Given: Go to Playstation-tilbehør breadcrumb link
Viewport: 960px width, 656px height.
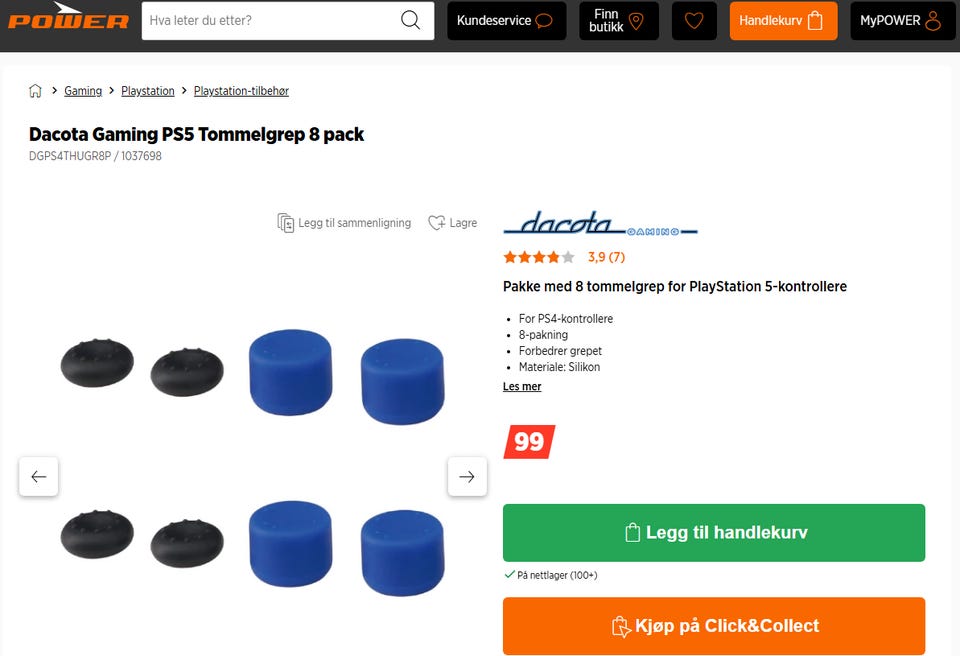Looking at the screenshot, I should pyautogui.click(x=241, y=91).
